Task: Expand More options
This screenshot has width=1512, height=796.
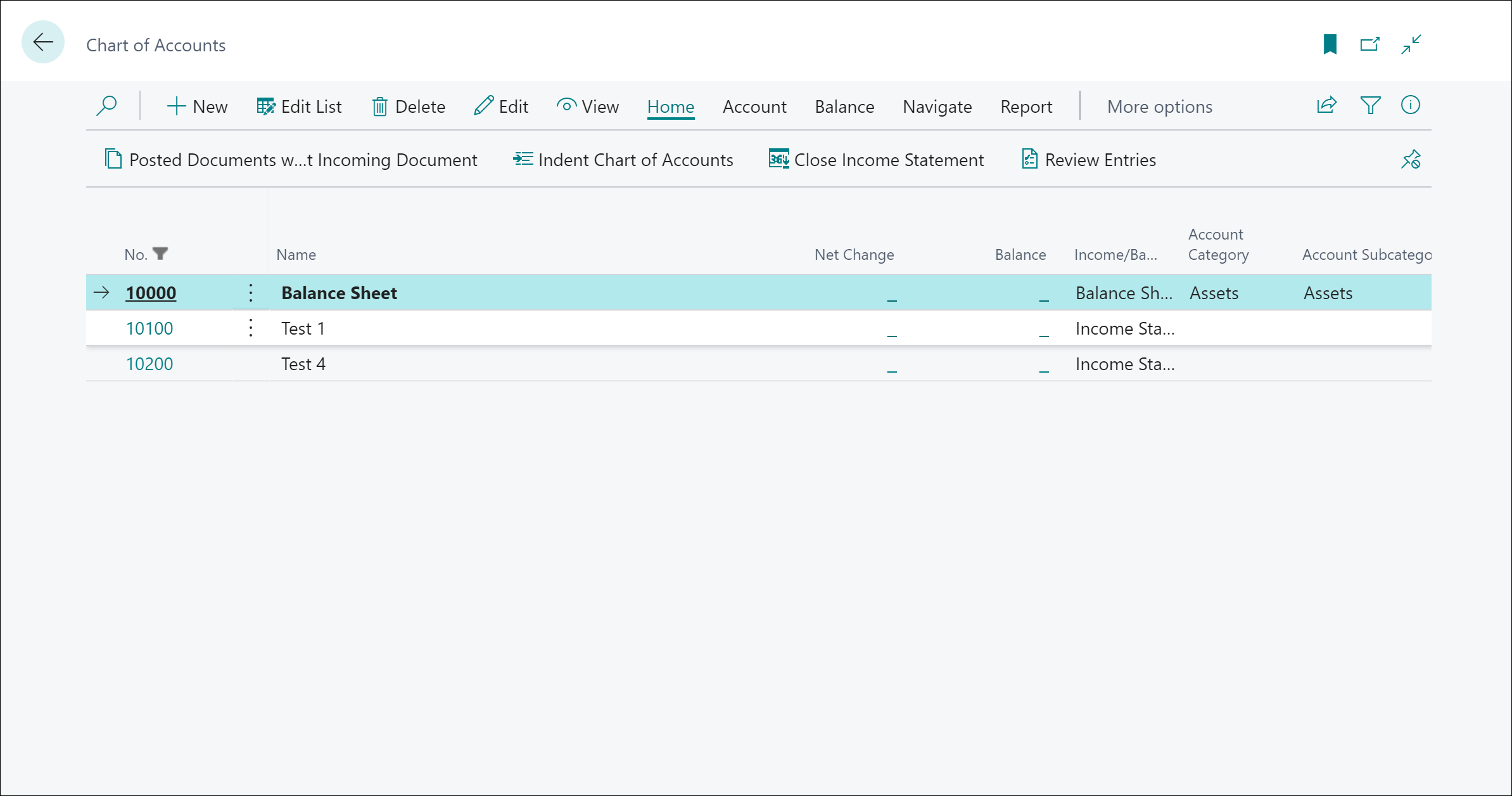Action: coord(1160,106)
